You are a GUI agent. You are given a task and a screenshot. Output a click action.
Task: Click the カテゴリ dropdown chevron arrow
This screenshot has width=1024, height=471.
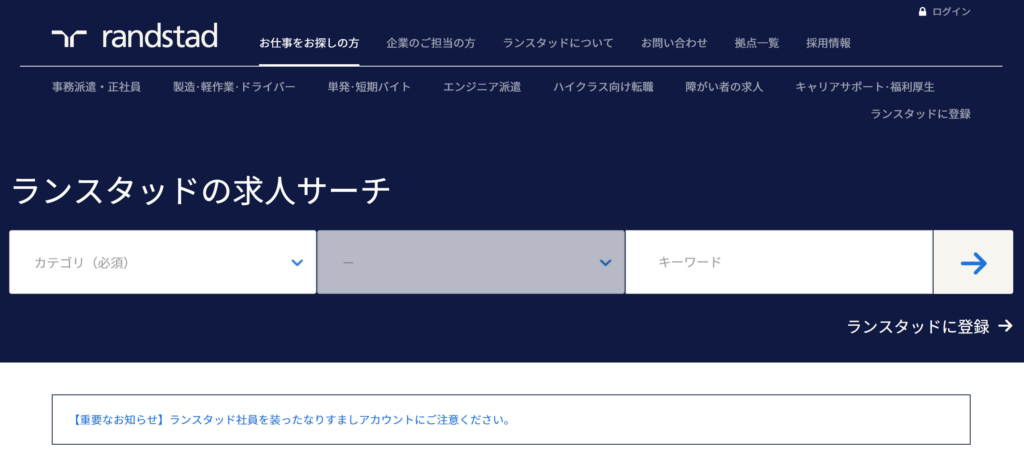click(297, 263)
